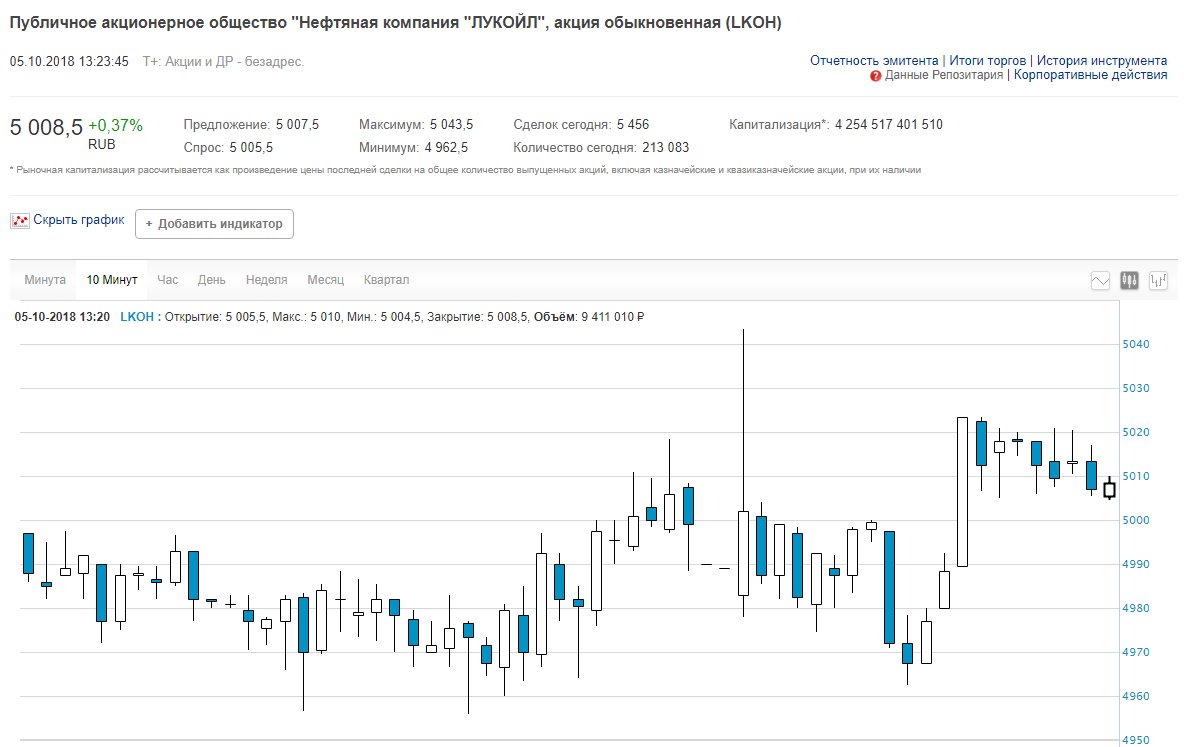Click the 5010 price axis label

point(1136,477)
